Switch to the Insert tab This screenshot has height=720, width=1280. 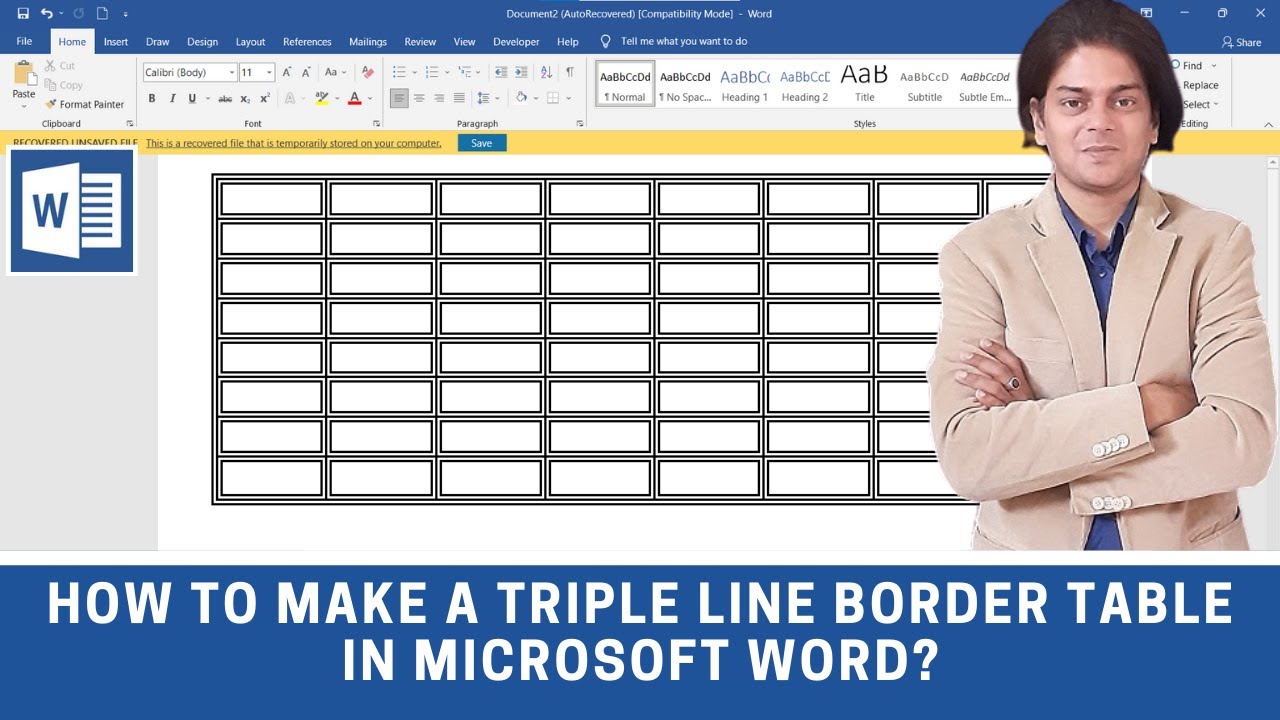pyautogui.click(x=116, y=42)
